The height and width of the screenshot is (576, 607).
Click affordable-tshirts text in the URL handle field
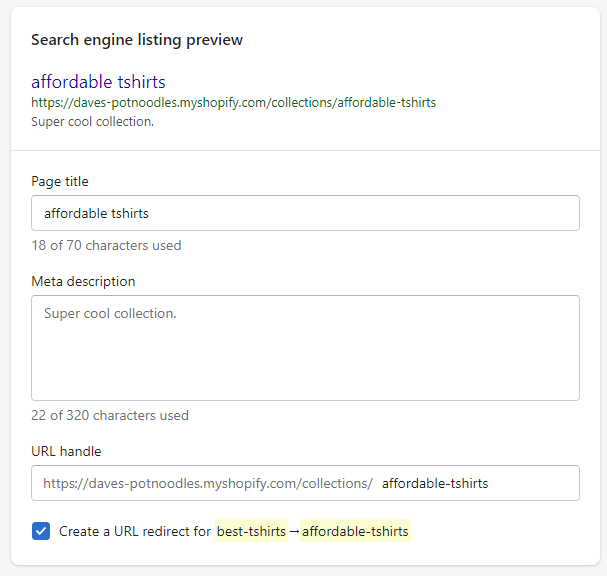tap(435, 483)
